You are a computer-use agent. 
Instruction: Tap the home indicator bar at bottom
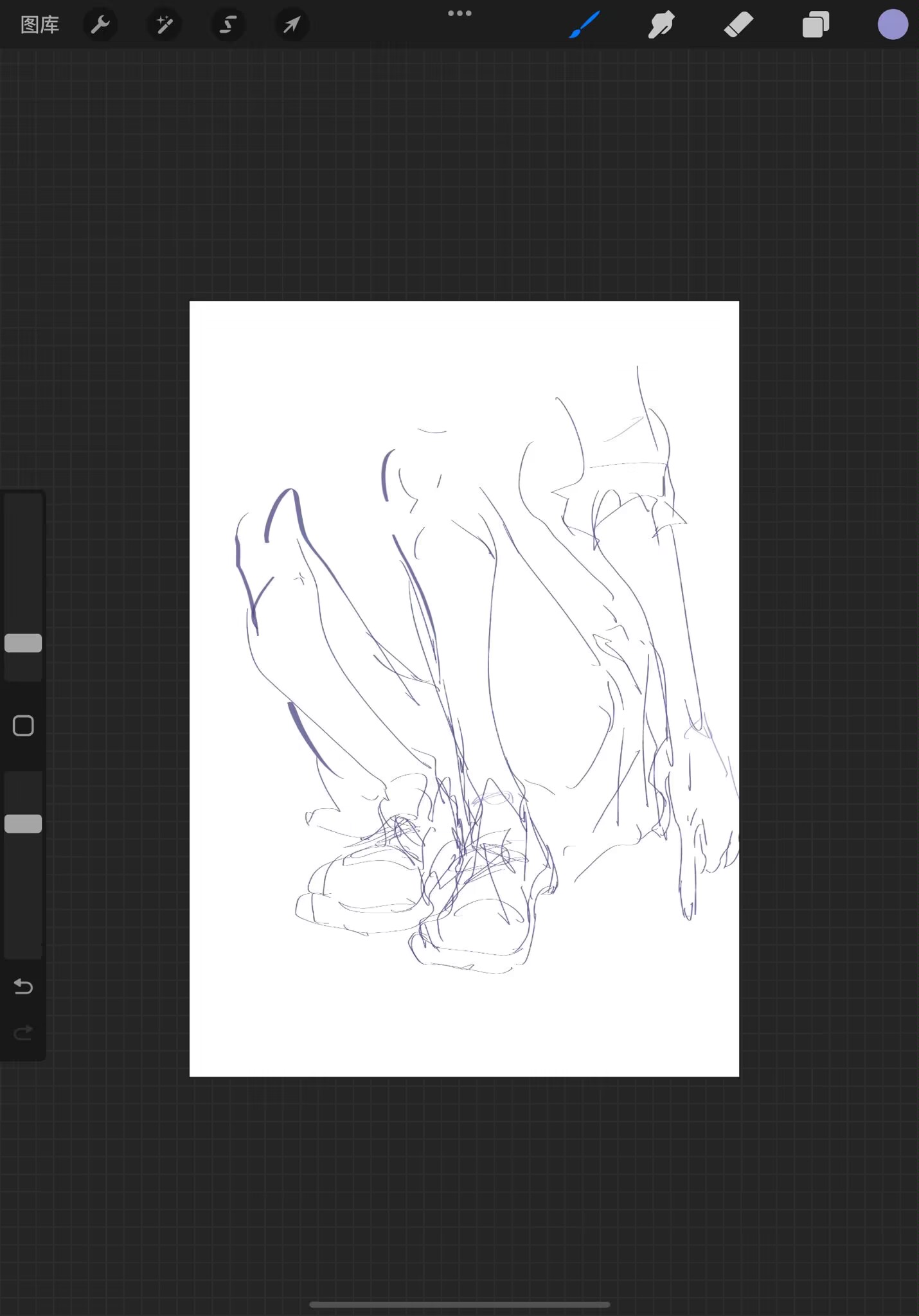pyautogui.click(x=459, y=1304)
